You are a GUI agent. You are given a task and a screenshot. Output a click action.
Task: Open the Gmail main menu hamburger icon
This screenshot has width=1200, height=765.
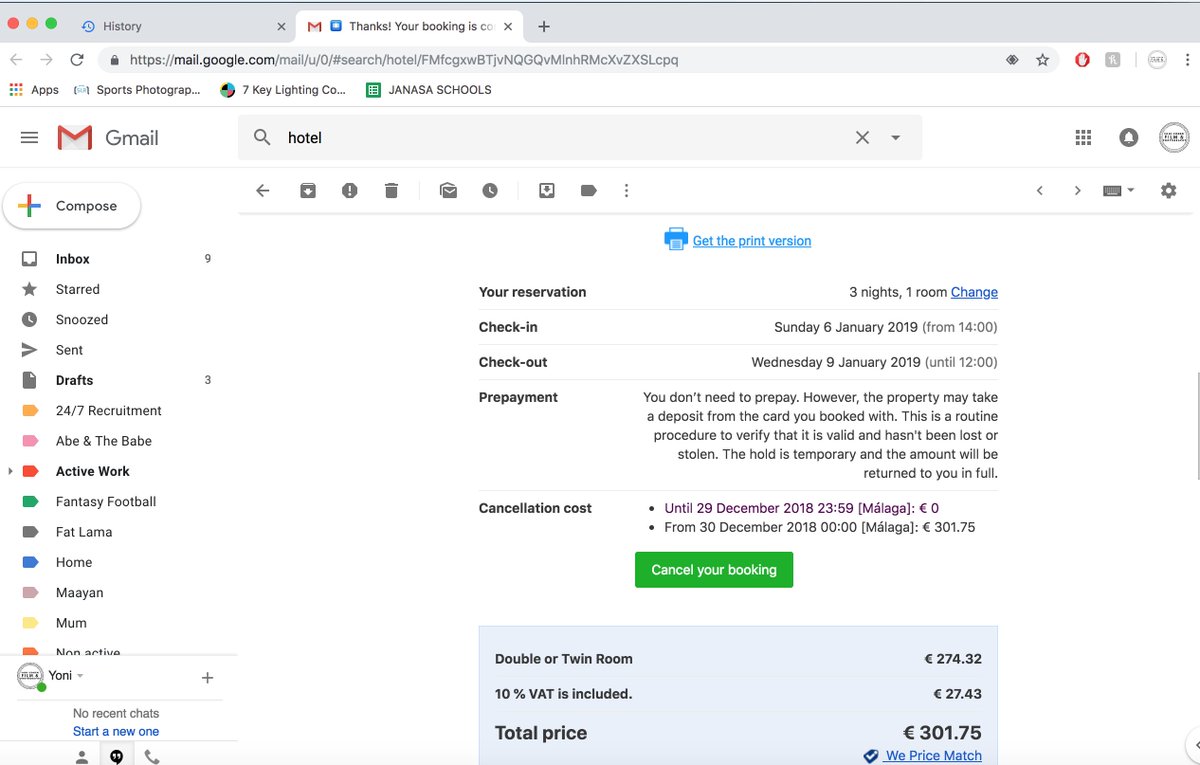click(x=29, y=138)
